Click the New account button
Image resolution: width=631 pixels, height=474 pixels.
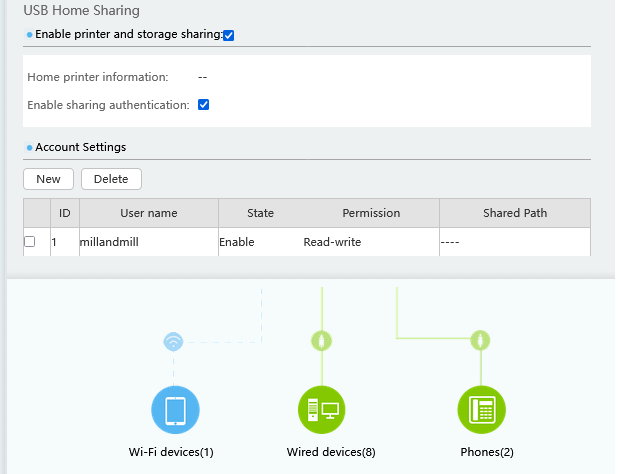(x=48, y=179)
